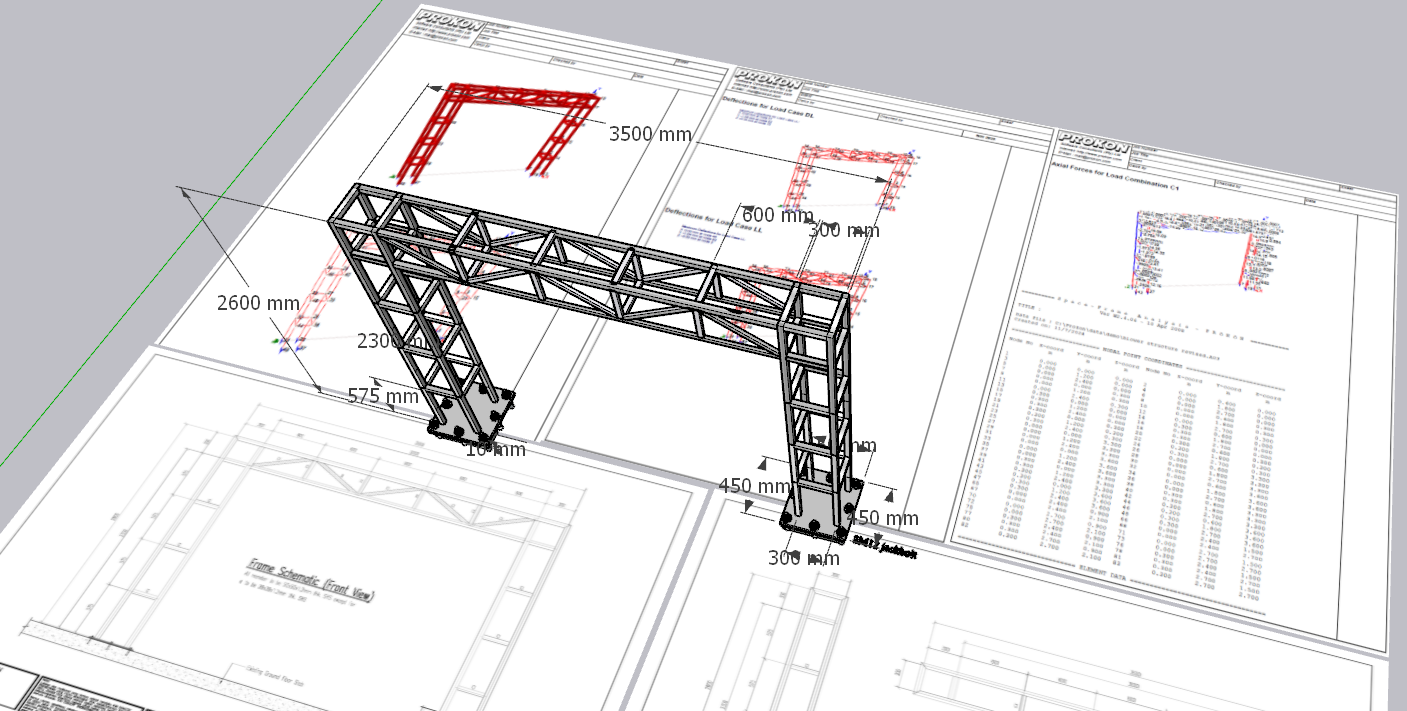
Task: Select the 300 mm base plate dimension
Action: pyautogui.click(x=804, y=558)
